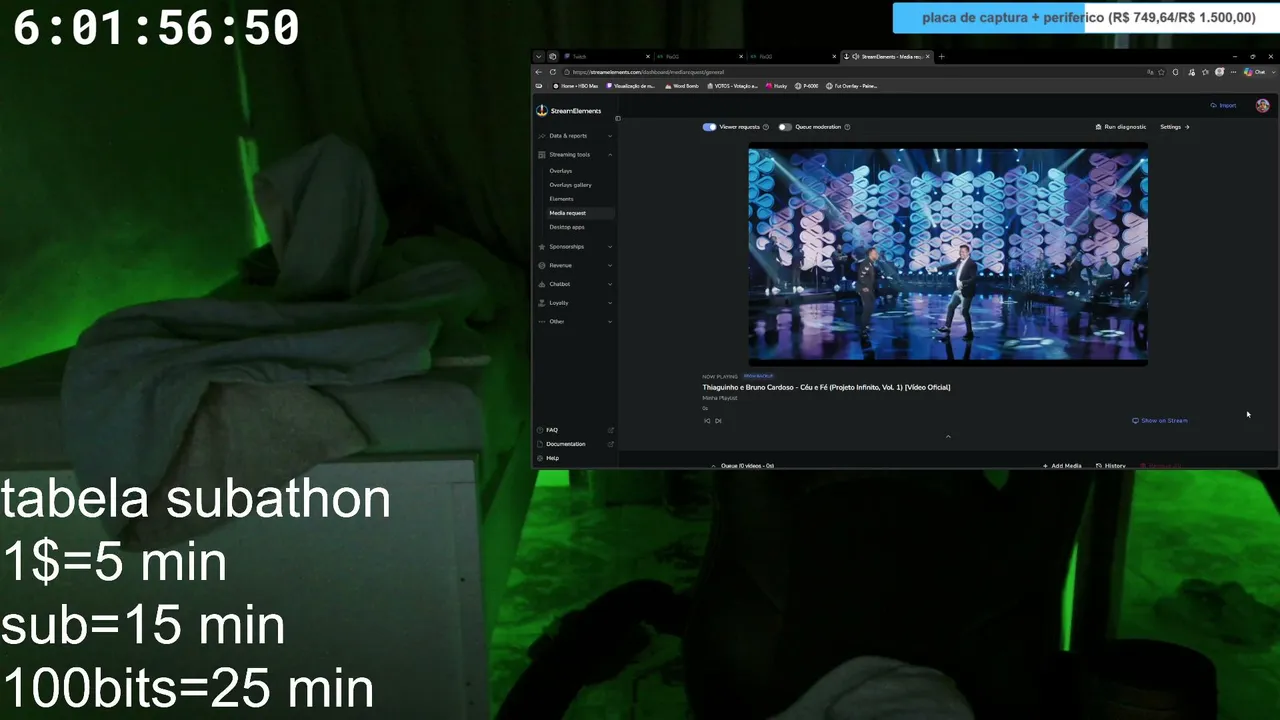Collapse the now playing panel chevron

(948, 437)
